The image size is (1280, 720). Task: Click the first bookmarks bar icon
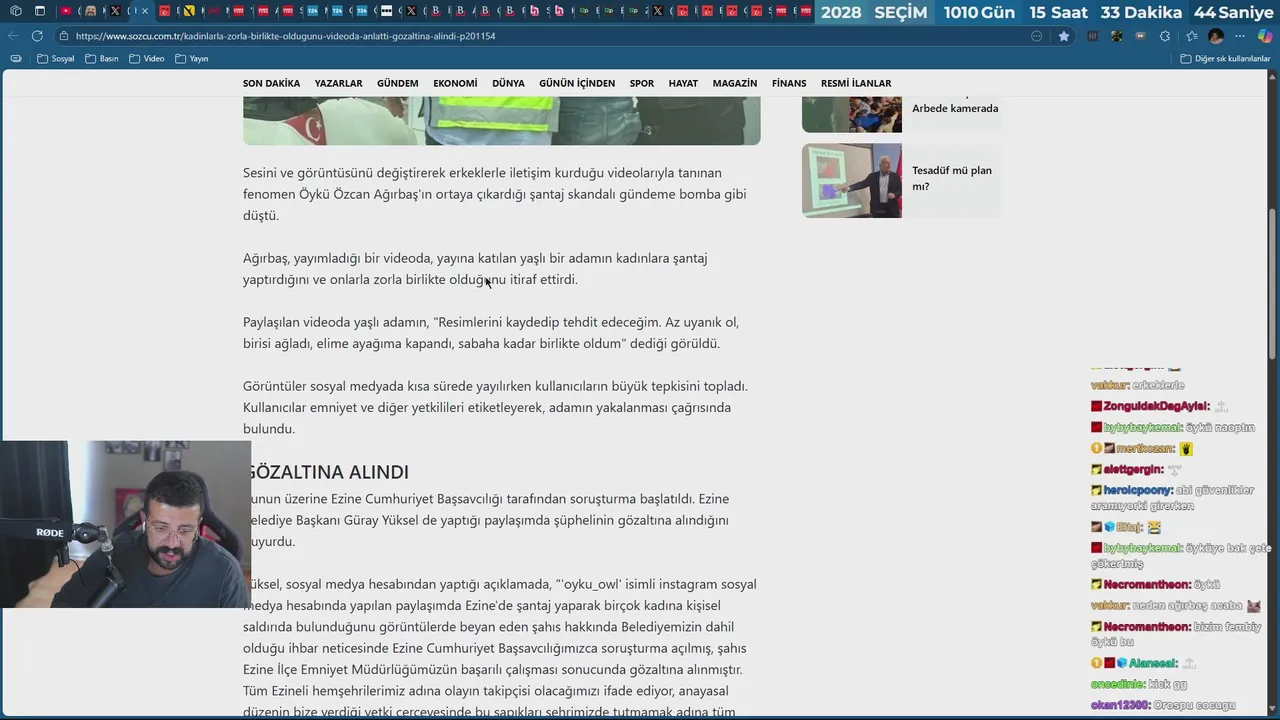(16, 59)
